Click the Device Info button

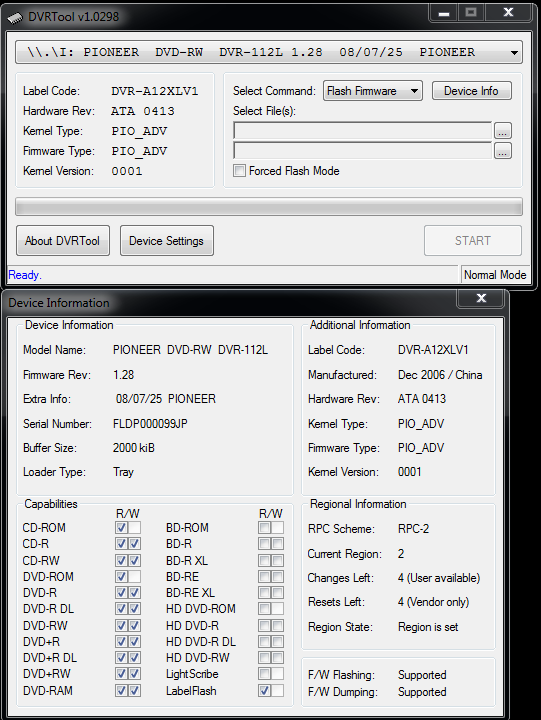click(x=471, y=91)
